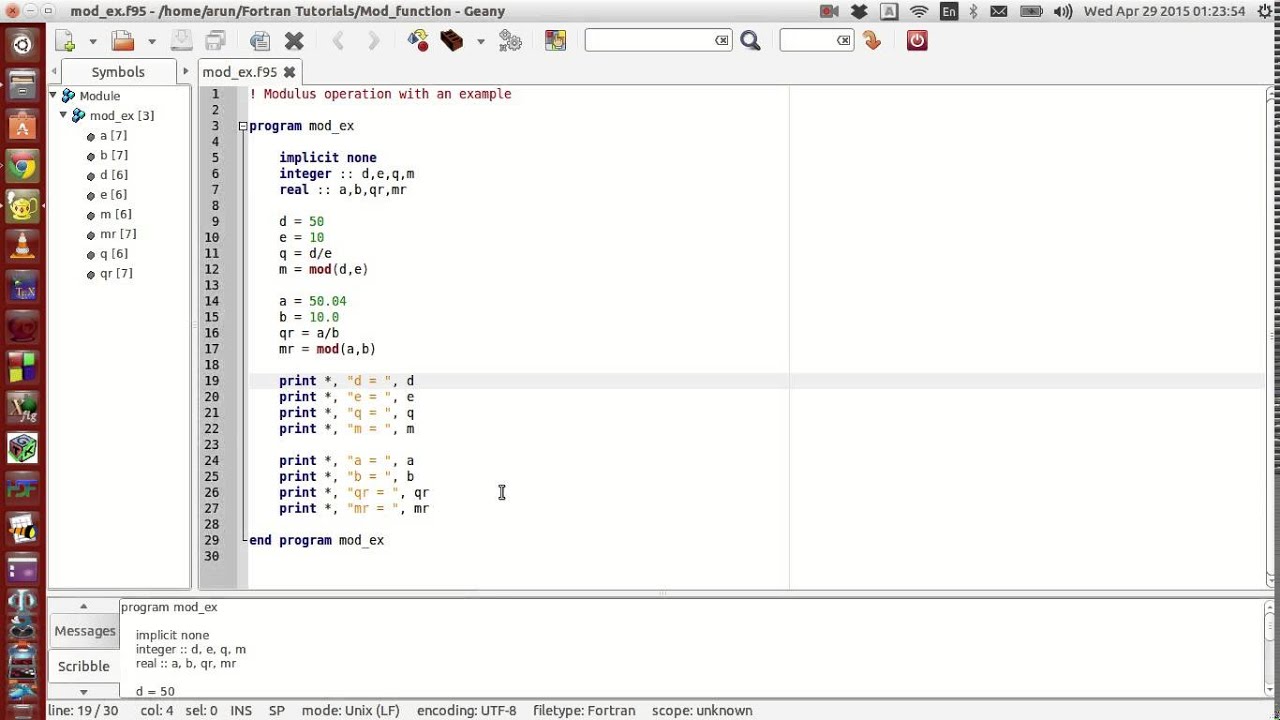Click up arrow above Messages tab

click(x=83, y=606)
